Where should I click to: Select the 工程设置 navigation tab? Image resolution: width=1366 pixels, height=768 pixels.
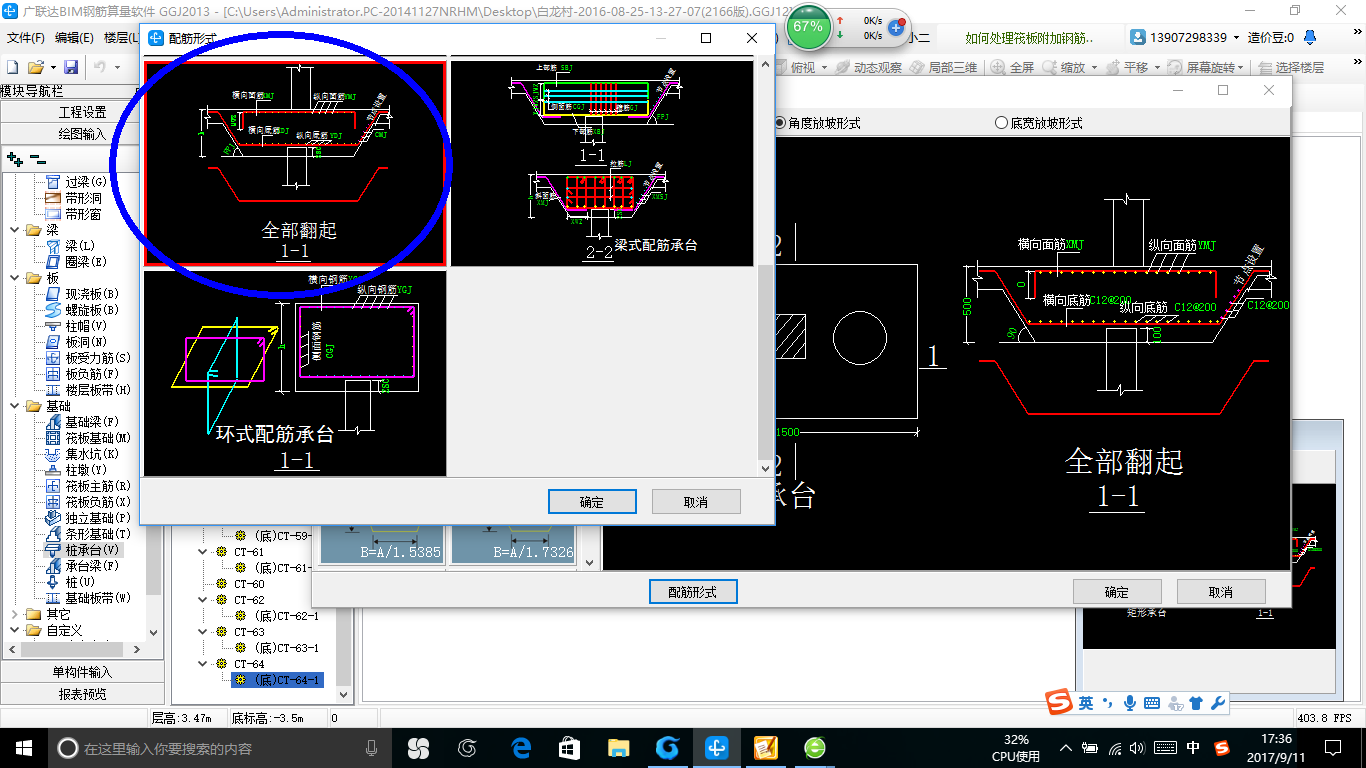coord(82,112)
